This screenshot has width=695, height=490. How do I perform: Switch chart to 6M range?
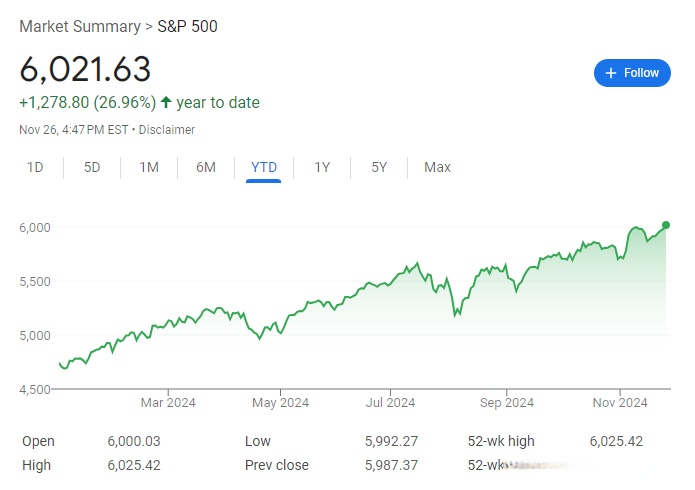206,167
